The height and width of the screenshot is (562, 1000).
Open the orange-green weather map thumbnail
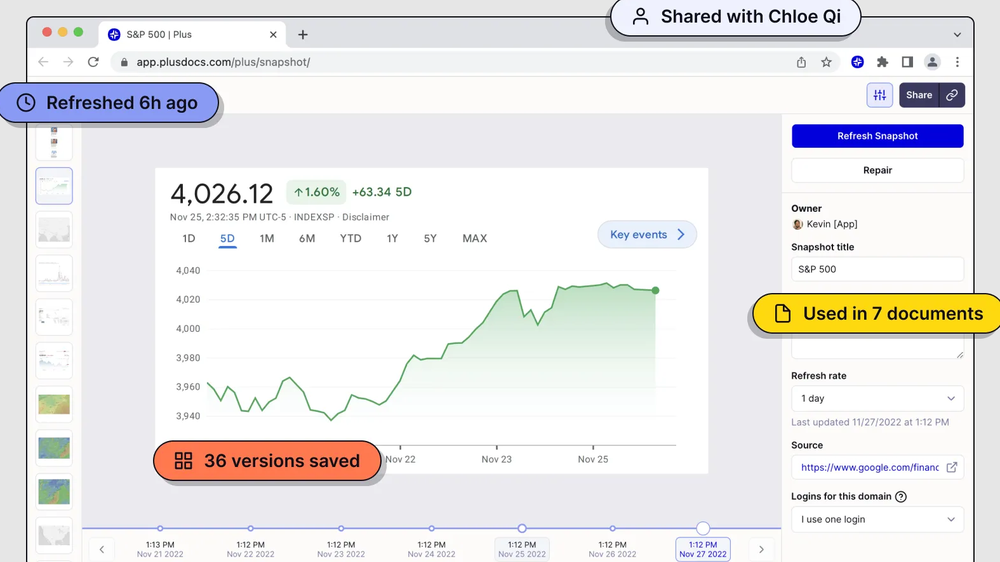(54, 404)
